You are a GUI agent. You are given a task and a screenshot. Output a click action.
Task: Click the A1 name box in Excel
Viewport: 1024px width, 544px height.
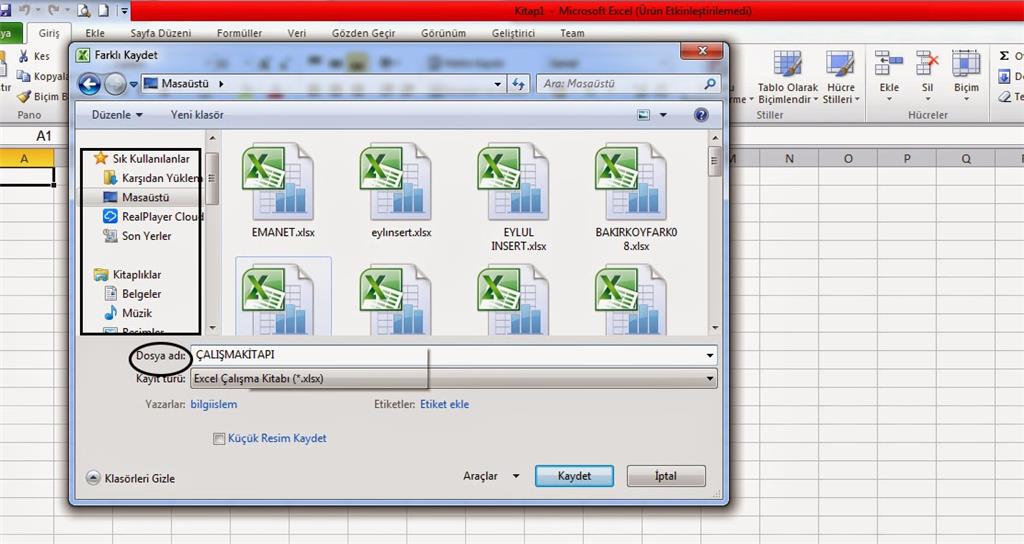tap(44, 136)
